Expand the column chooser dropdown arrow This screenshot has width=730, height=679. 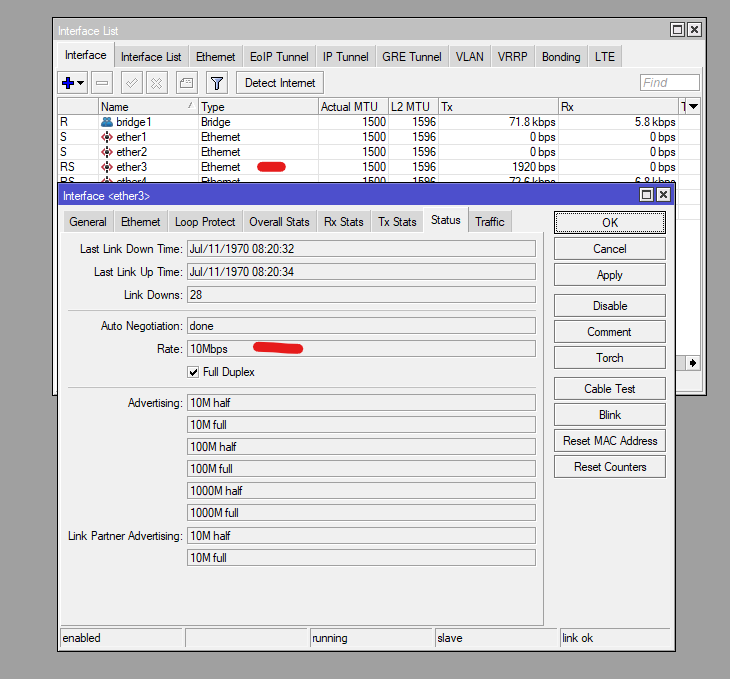692,106
